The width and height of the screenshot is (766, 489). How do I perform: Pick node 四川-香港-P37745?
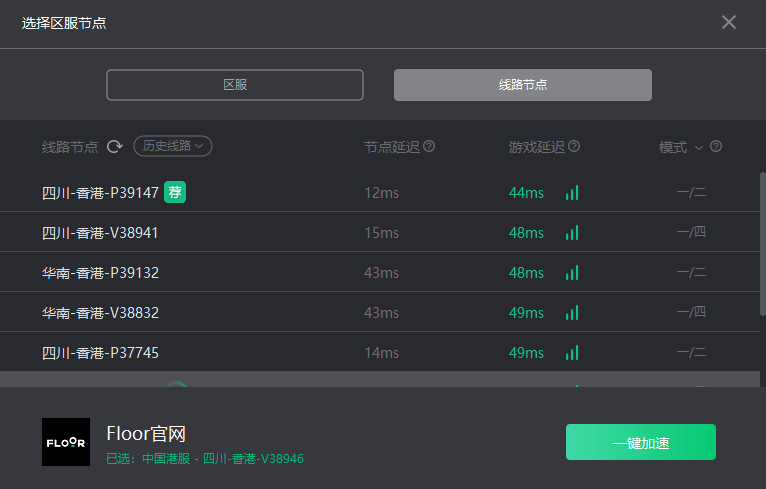[x=100, y=352]
